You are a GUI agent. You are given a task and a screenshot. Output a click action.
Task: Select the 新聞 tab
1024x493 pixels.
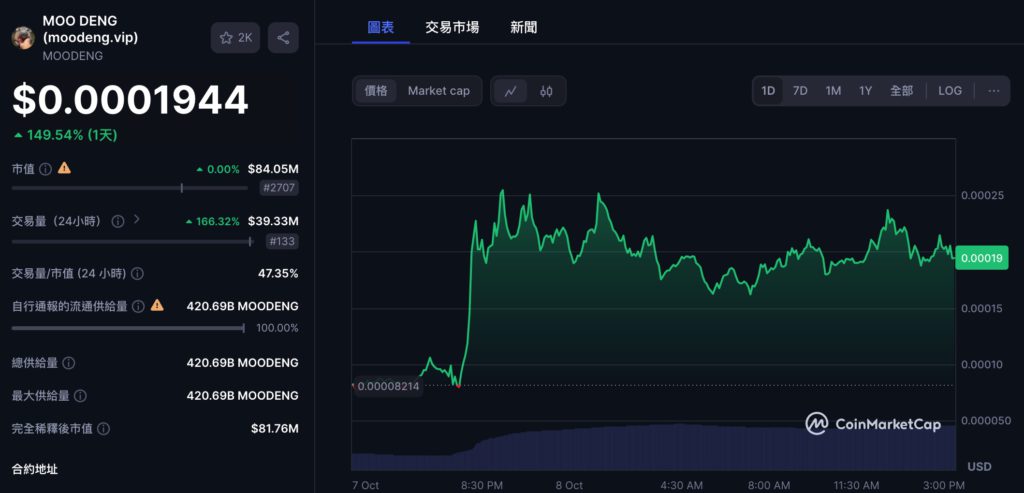[524, 27]
